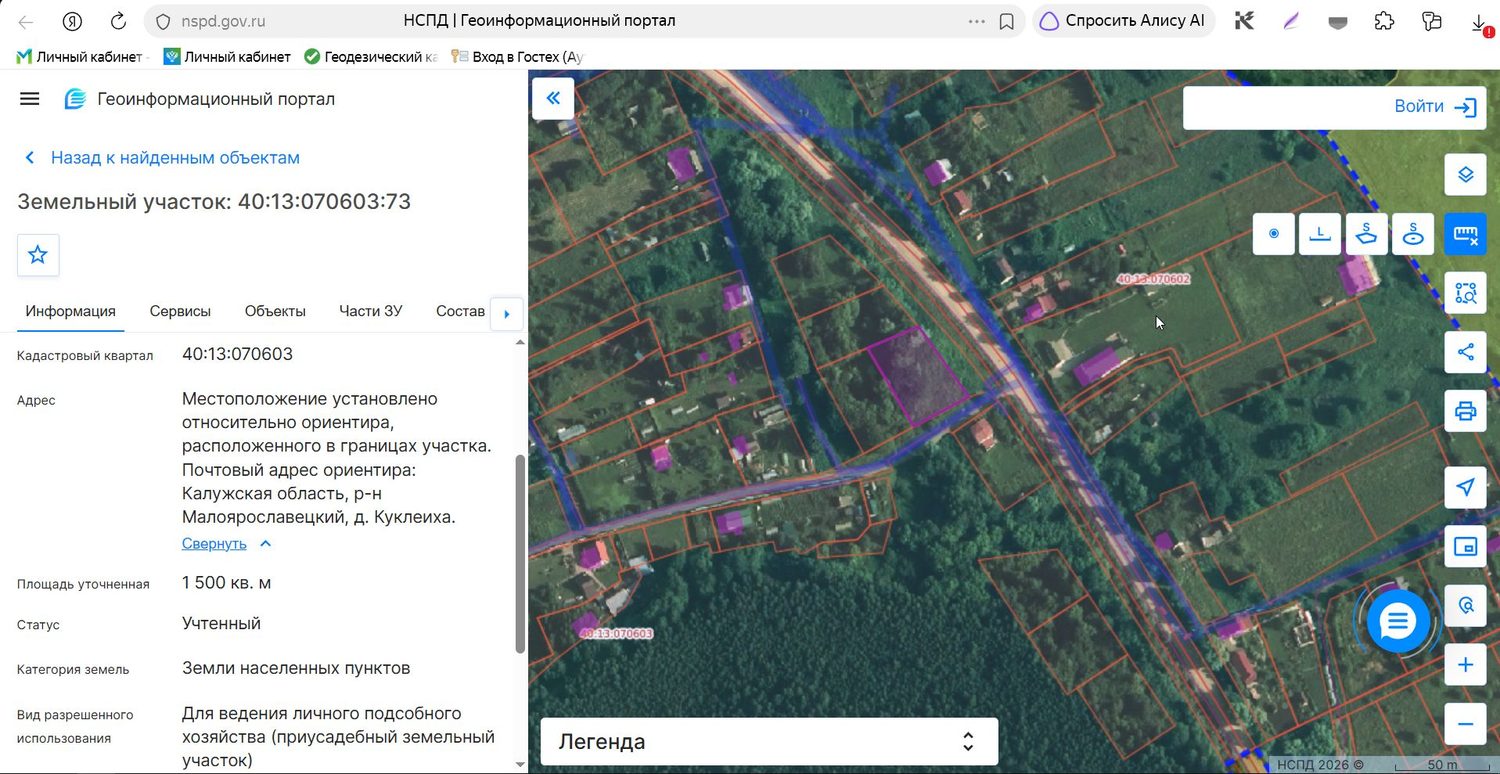Viewport: 1500px width, 774px height.
Task: Switch to the Части ЗУ tab
Action: 371,311
